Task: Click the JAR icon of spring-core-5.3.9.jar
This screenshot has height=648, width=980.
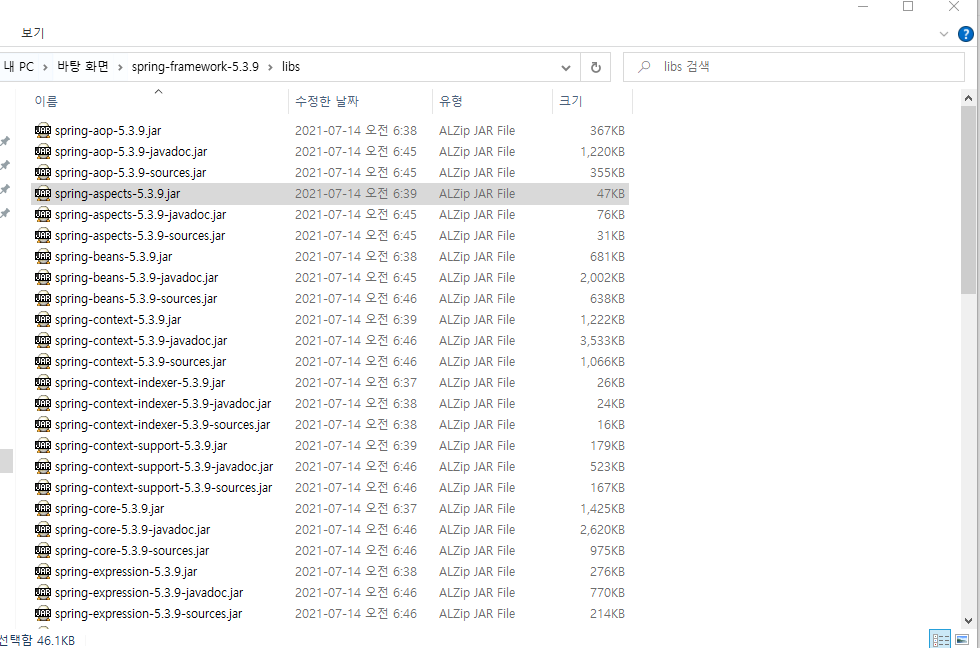Action: tap(42, 509)
